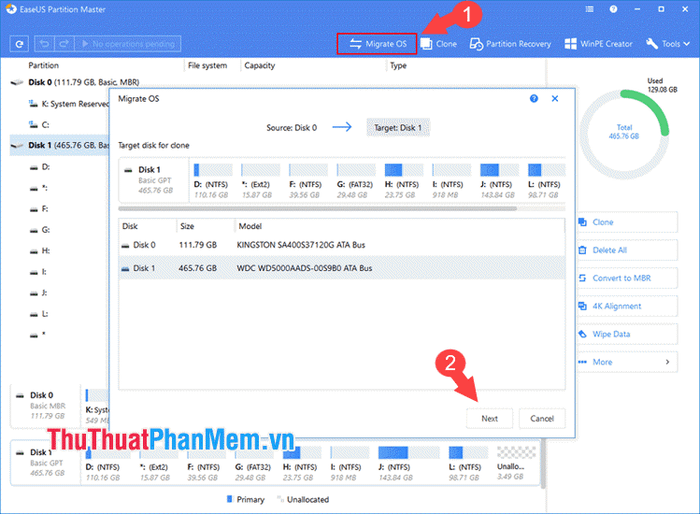Expand the Tools dropdown menu
Viewport: 700px width, 514px height.
(x=668, y=44)
